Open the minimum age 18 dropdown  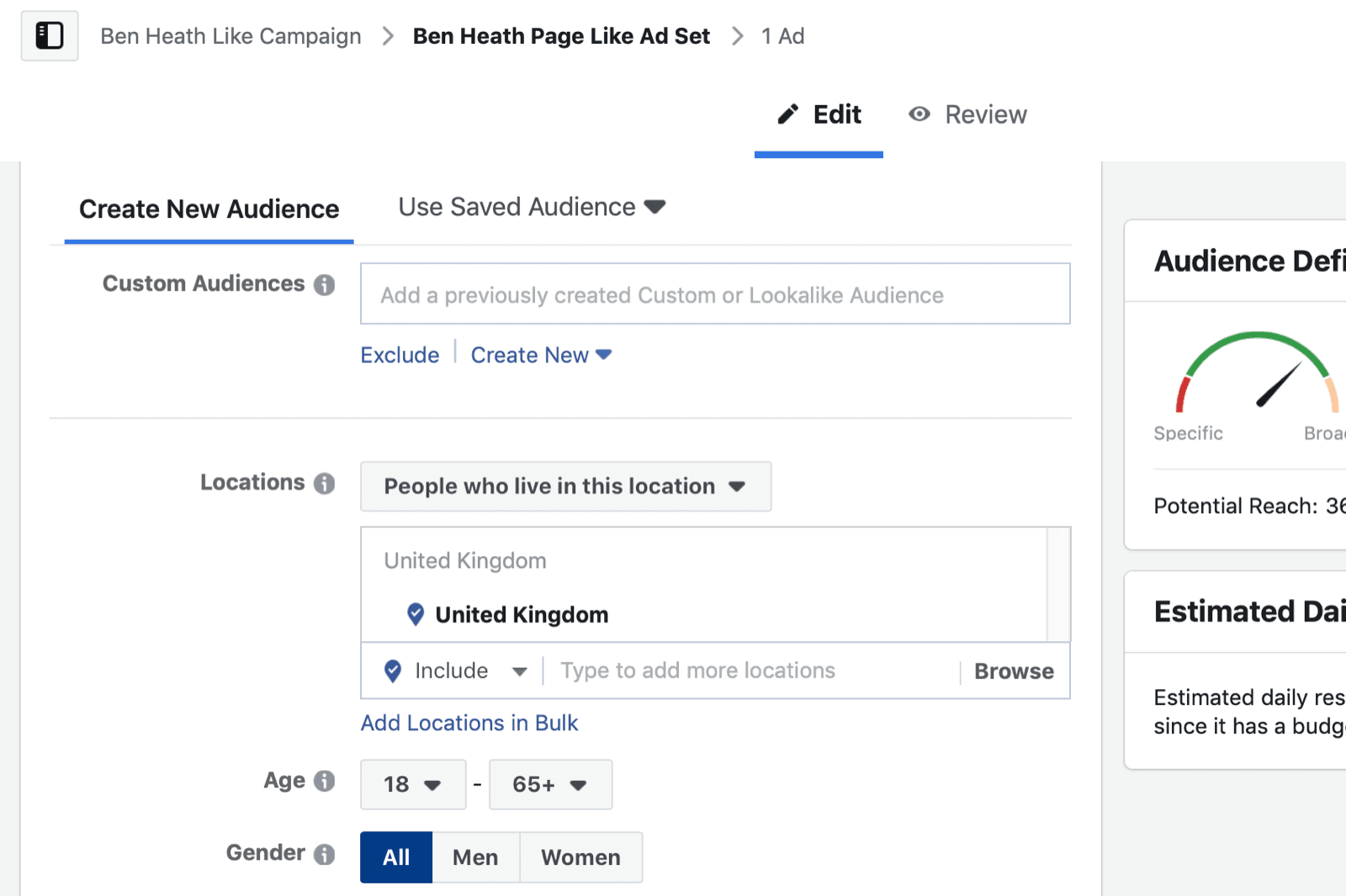click(412, 785)
